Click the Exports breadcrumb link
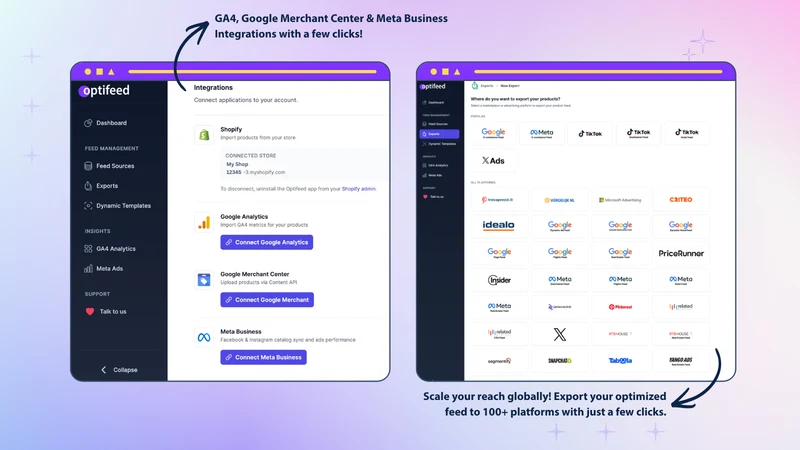The height and width of the screenshot is (450, 800). 487,86
